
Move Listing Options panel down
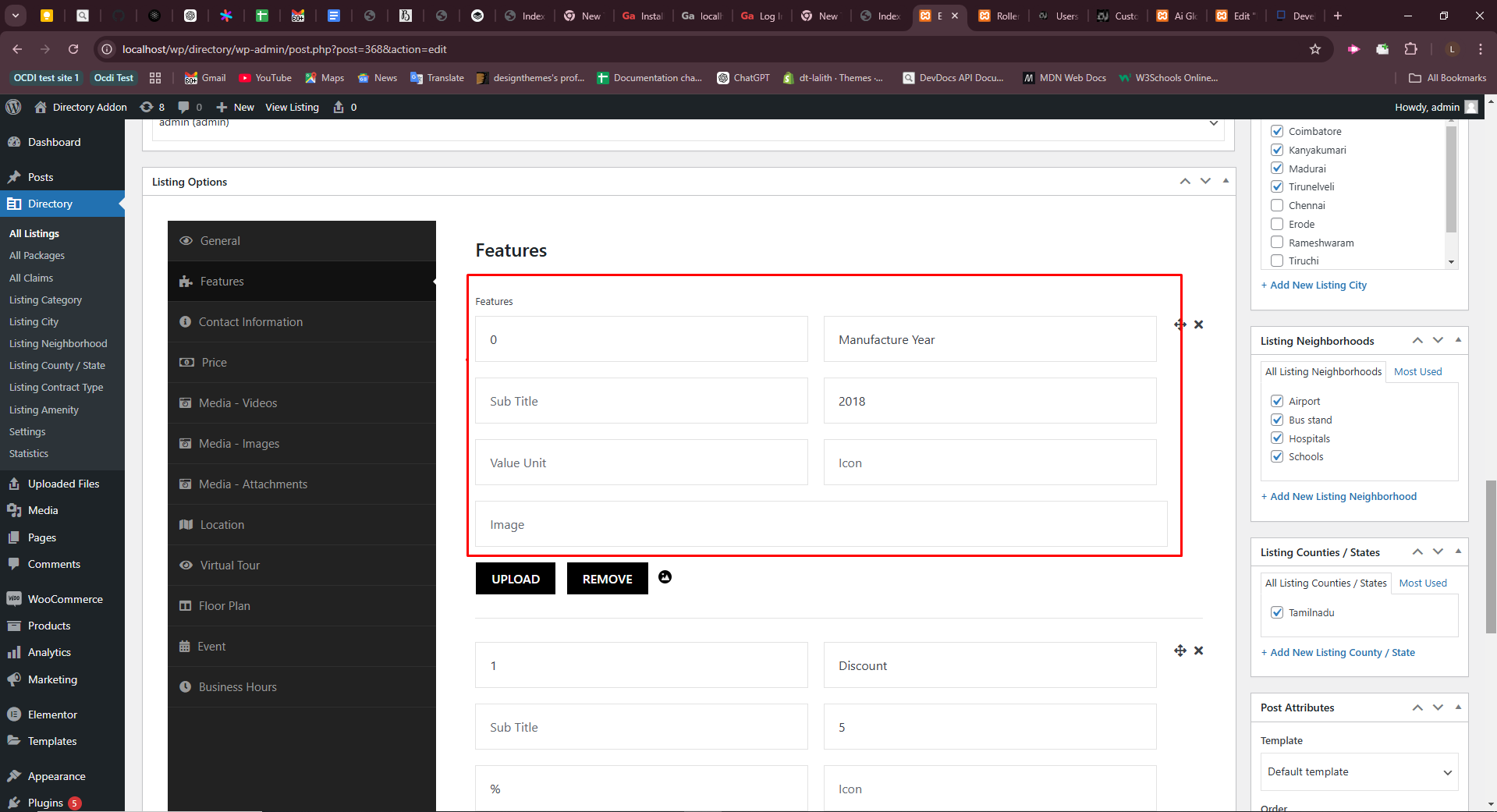click(1205, 181)
